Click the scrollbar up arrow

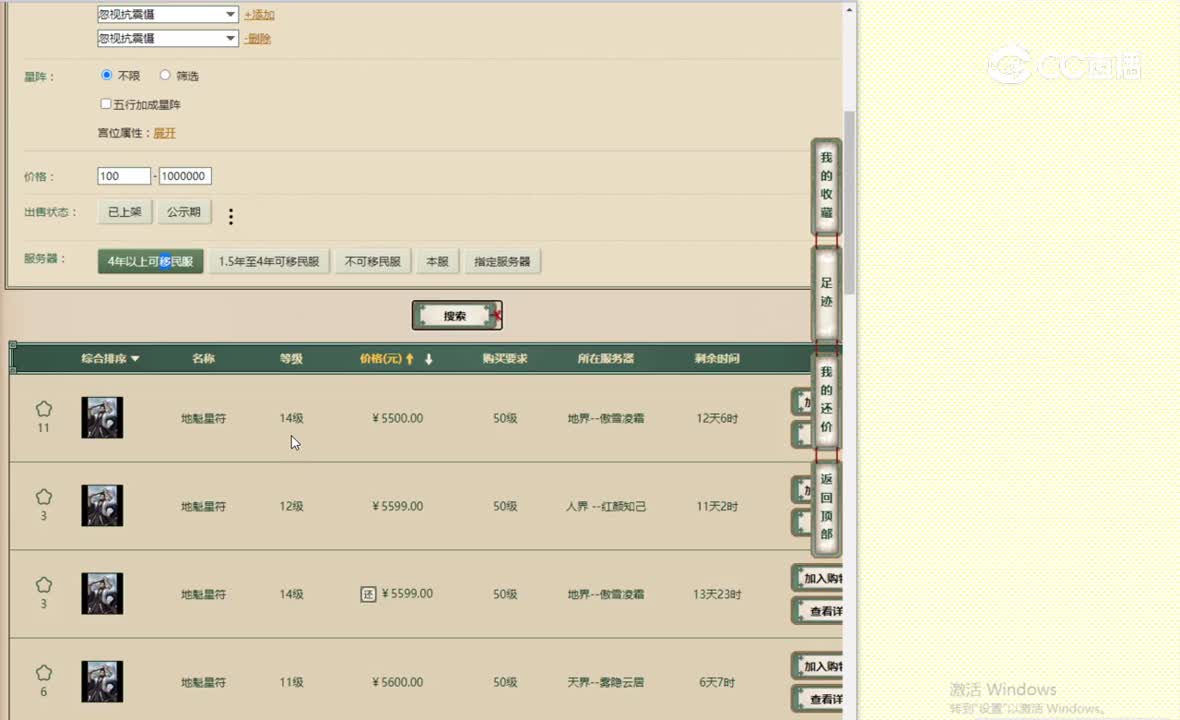[850, 10]
